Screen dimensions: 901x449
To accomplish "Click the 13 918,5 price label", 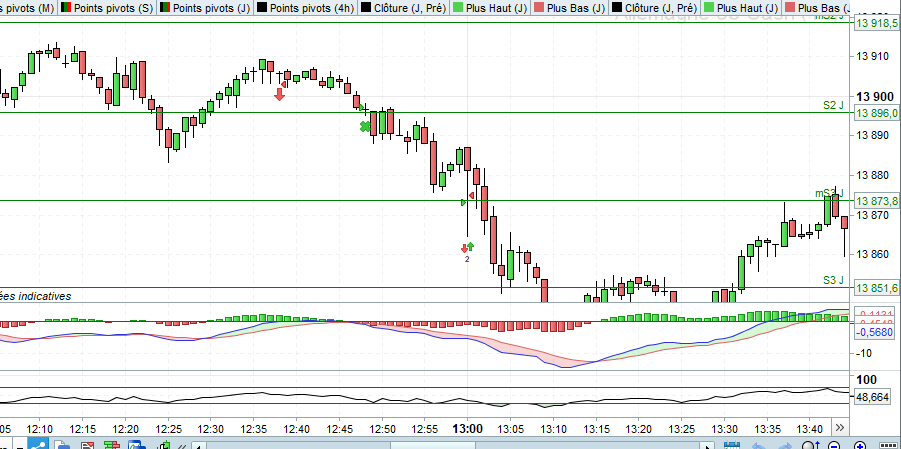I will 876,23.
